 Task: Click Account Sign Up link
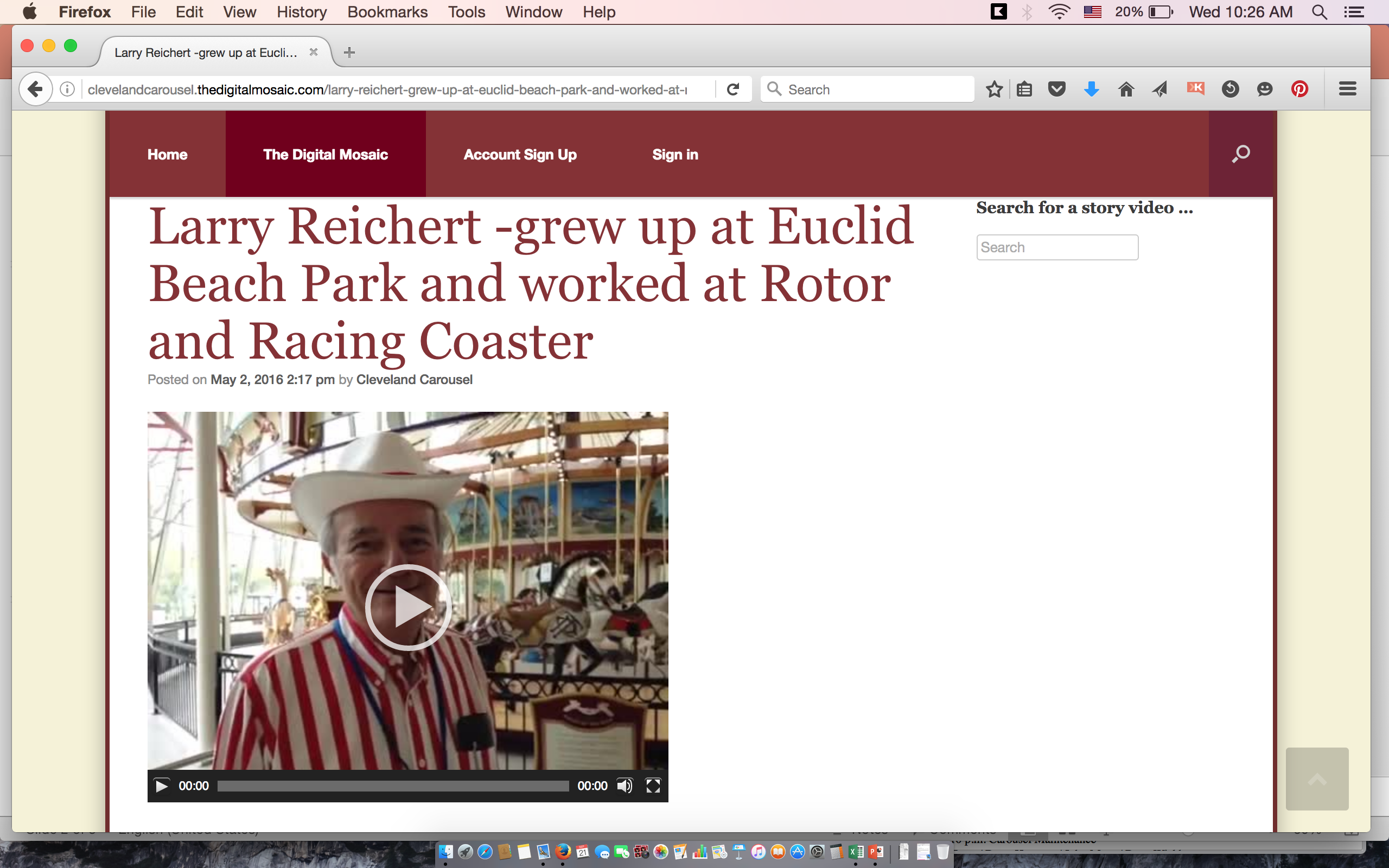(520, 154)
